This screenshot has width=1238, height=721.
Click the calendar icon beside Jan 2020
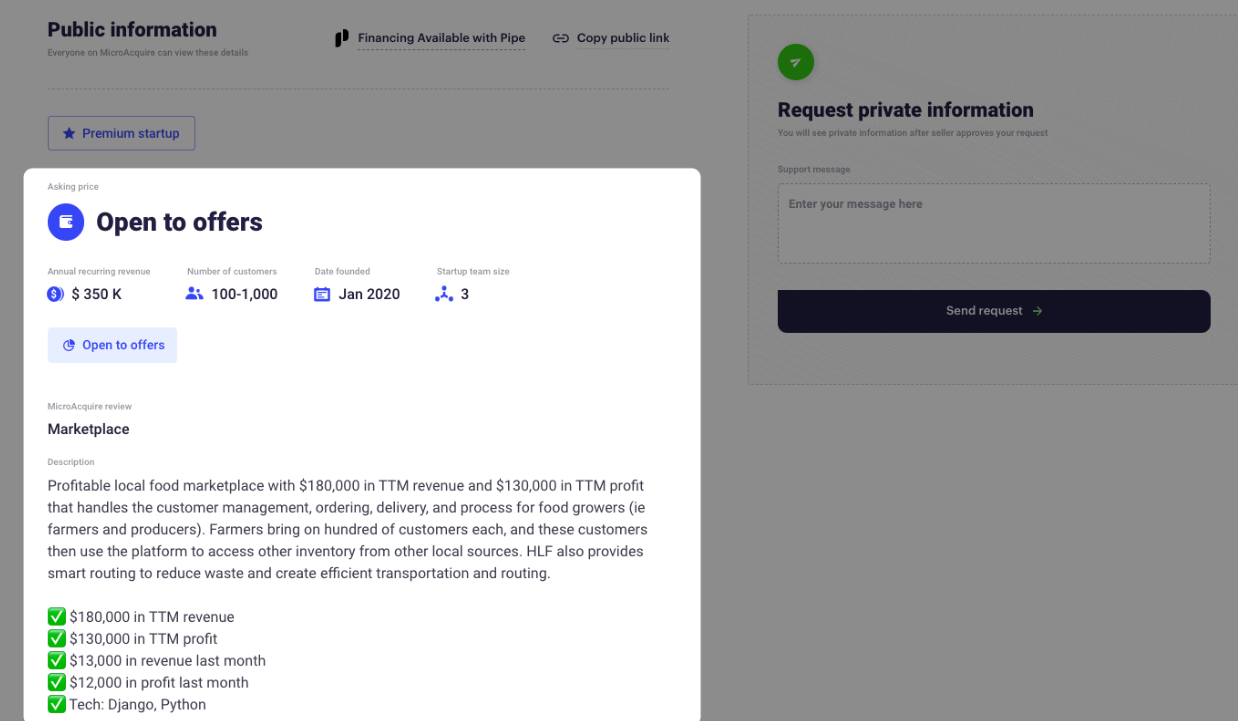[322, 294]
